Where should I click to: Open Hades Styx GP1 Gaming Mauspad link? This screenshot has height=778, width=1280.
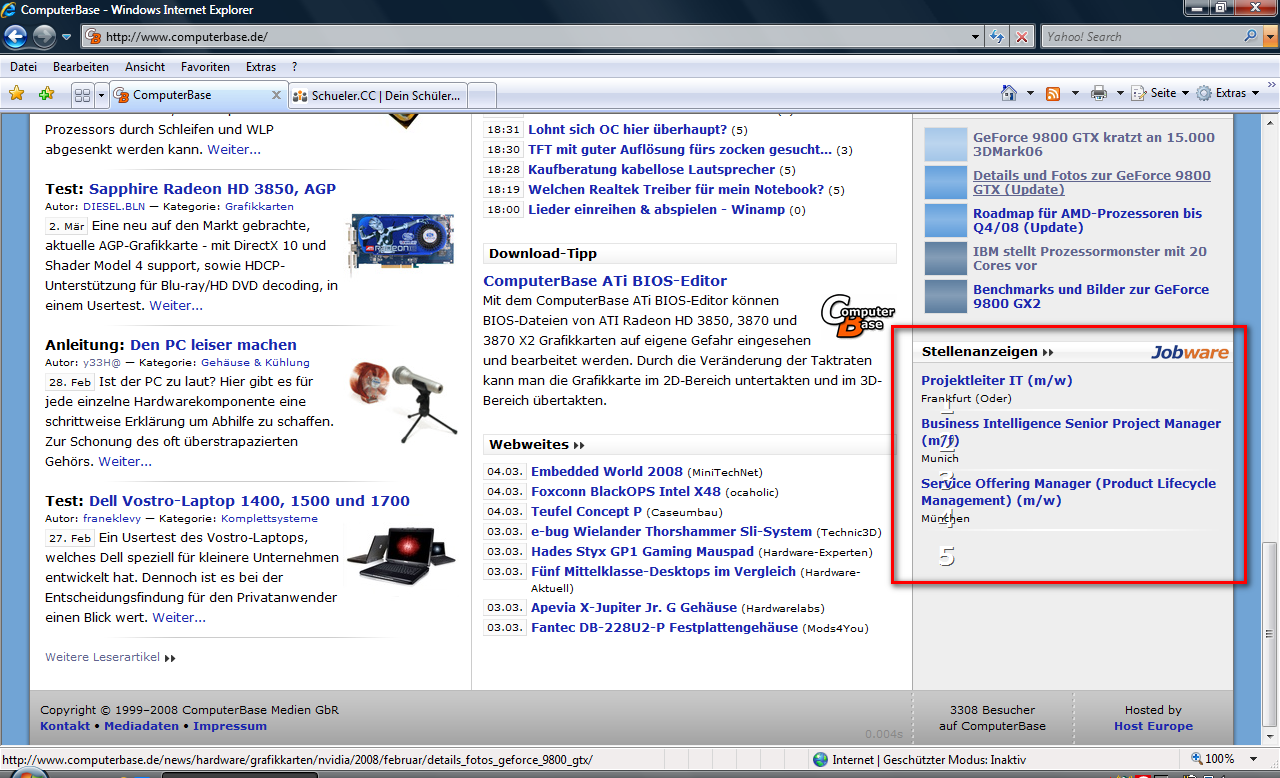click(642, 551)
